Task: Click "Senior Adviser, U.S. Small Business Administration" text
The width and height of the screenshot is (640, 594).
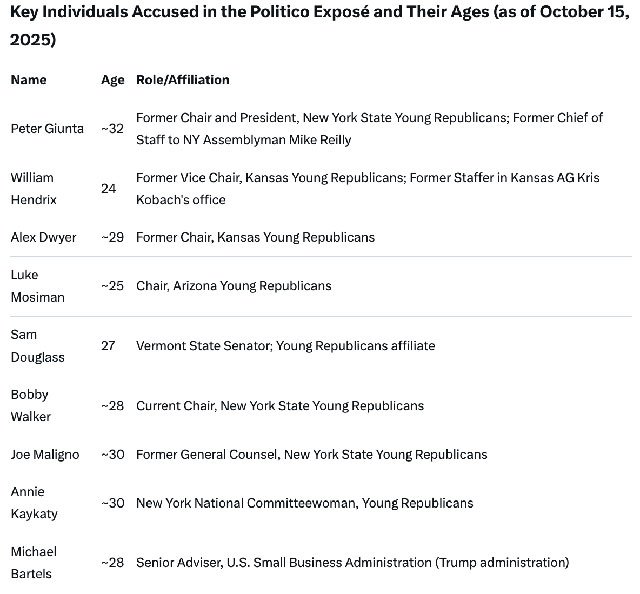Action: pos(284,563)
